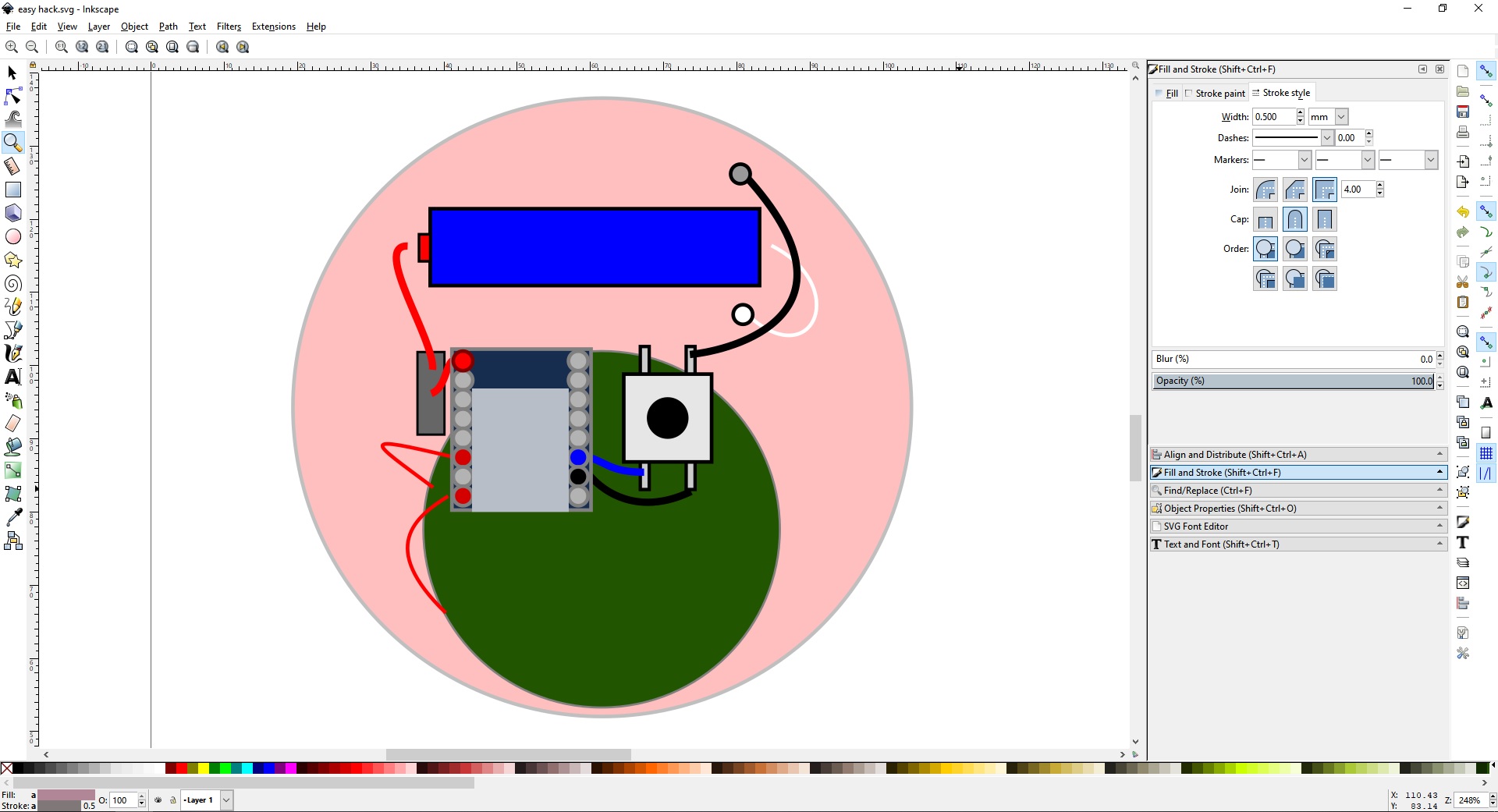Viewport: 1498px width, 812px height.
Task: Pick the Eraser tool
Action: tap(13, 424)
